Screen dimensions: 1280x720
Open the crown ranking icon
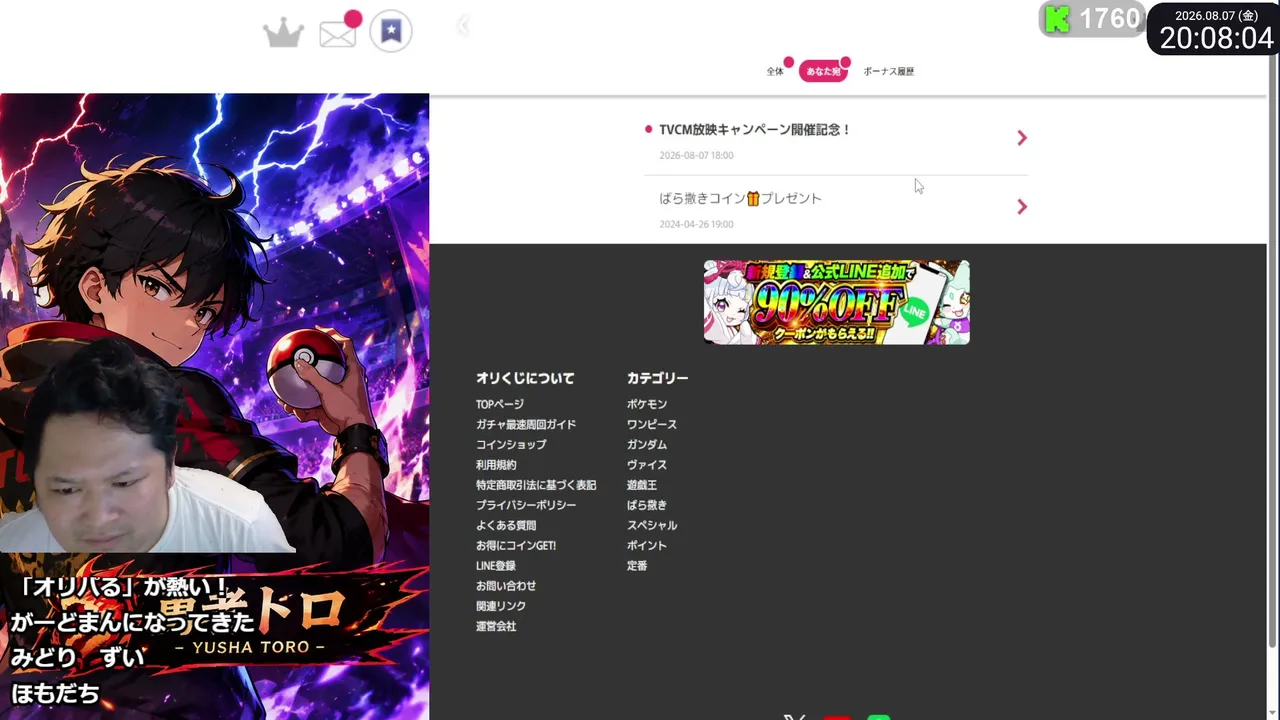[x=283, y=32]
